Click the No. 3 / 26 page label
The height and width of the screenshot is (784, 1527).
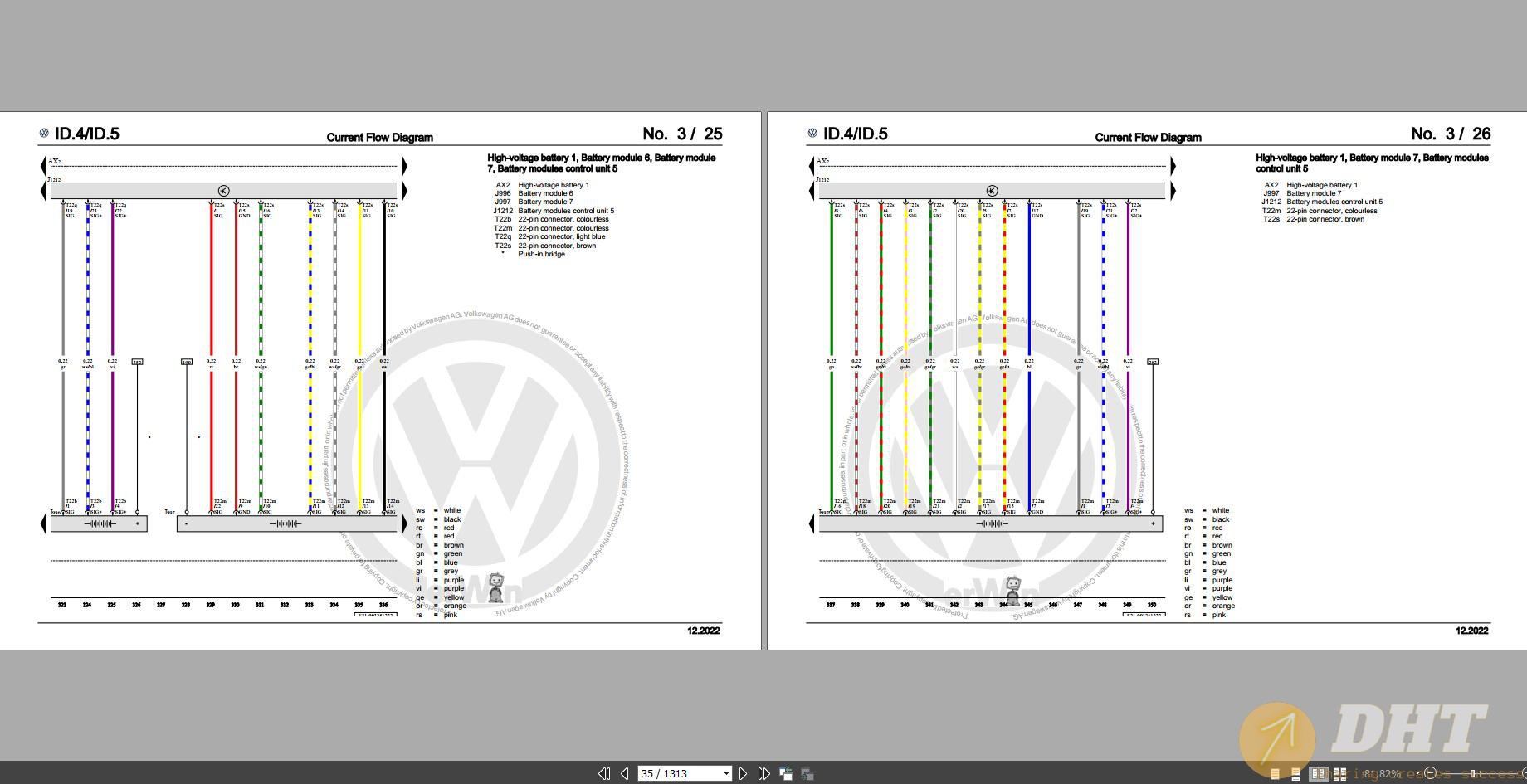point(1451,134)
